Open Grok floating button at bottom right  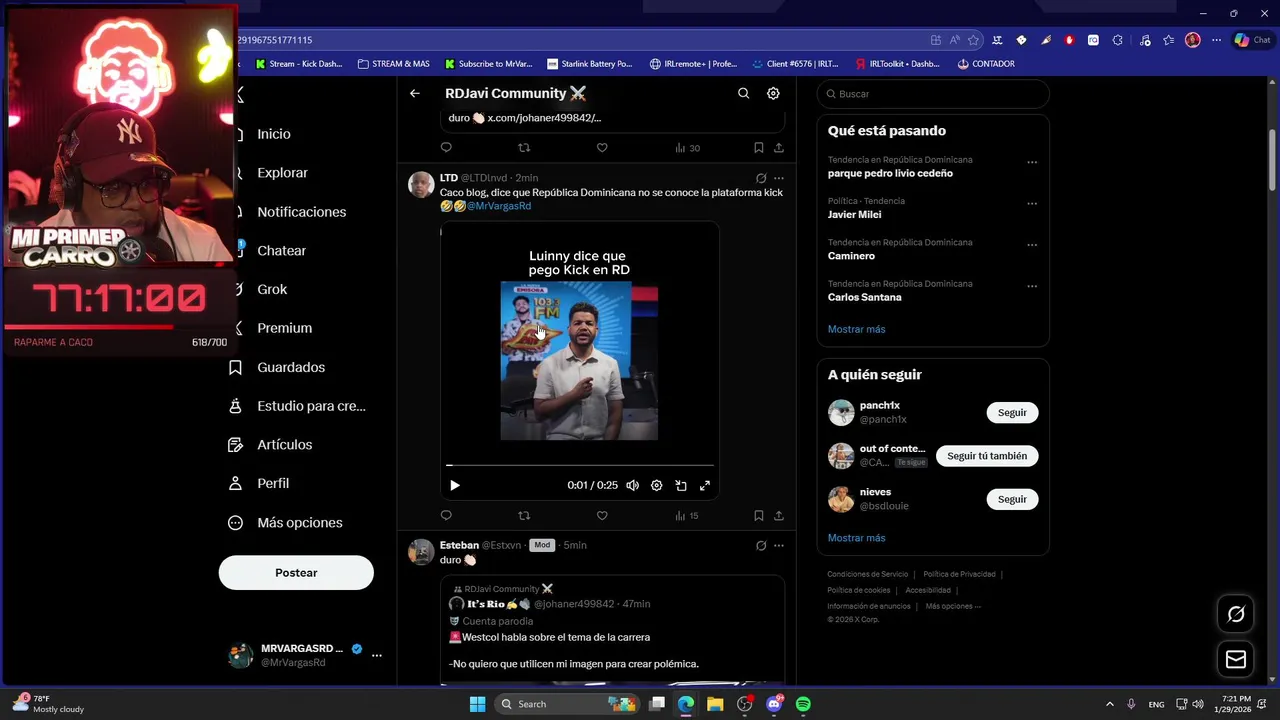[x=1236, y=614]
